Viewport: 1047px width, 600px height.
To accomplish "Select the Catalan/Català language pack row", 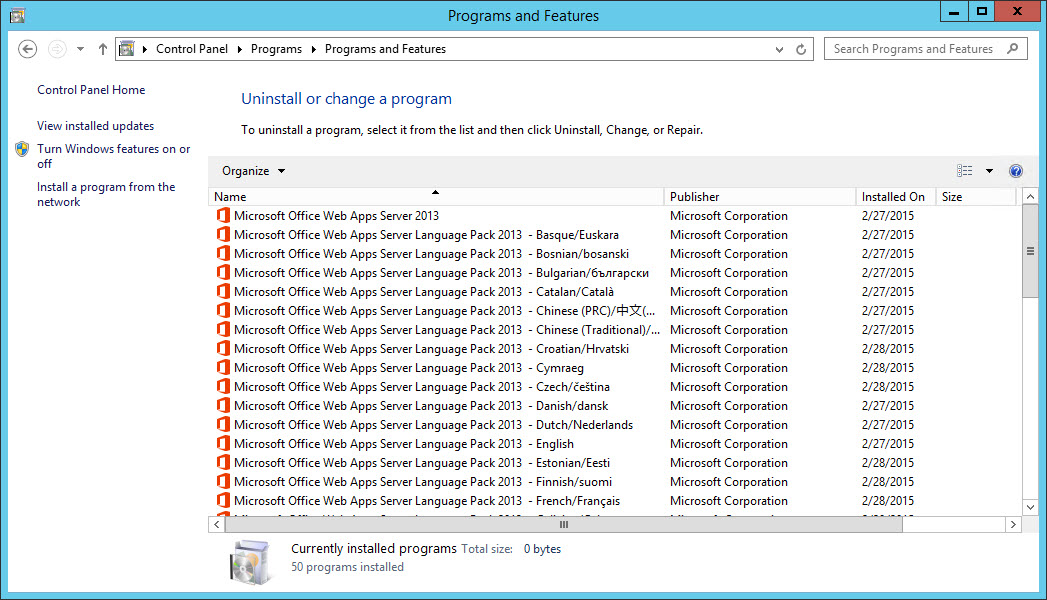I will tap(614, 292).
